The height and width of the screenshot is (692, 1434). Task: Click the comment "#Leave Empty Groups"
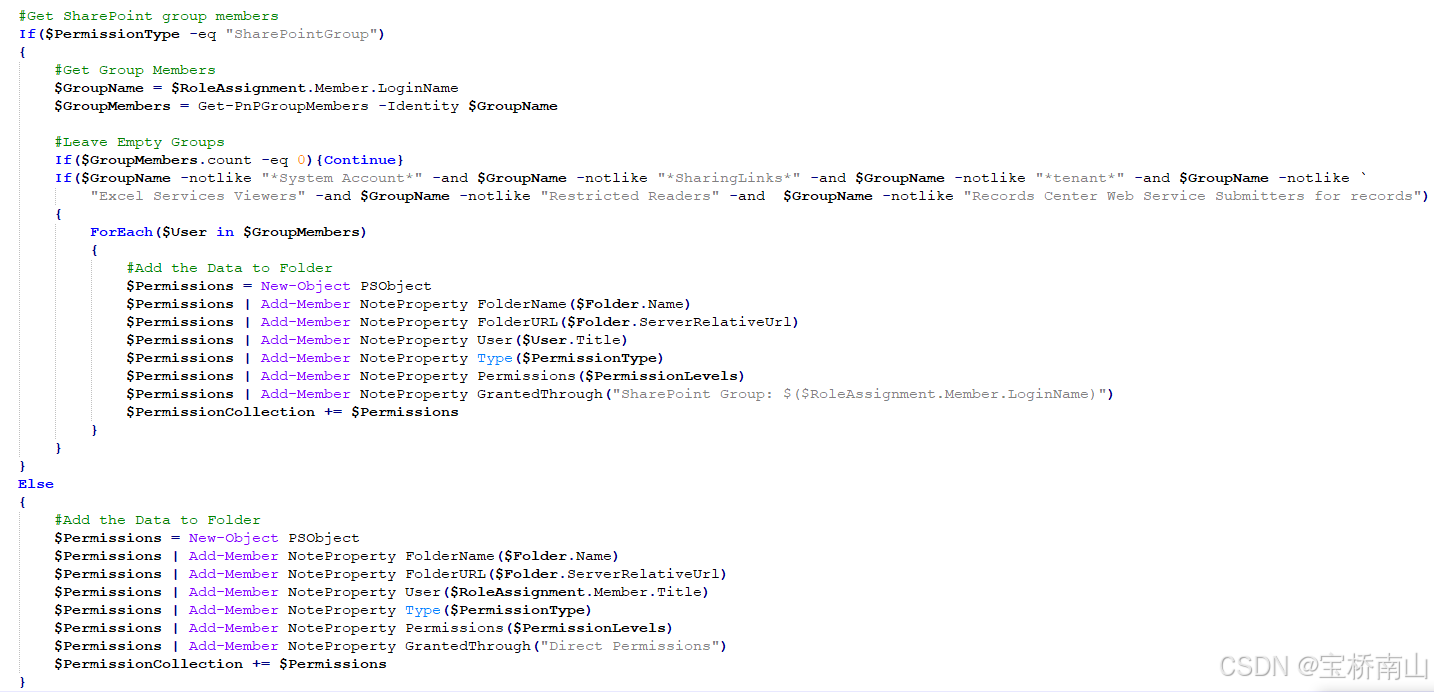tap(139, 142)
